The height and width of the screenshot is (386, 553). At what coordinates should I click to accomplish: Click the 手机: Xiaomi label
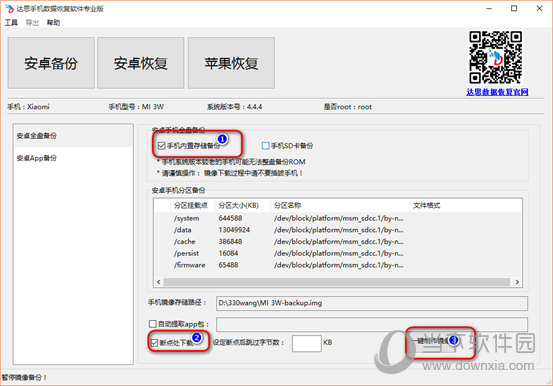[28, 107]
